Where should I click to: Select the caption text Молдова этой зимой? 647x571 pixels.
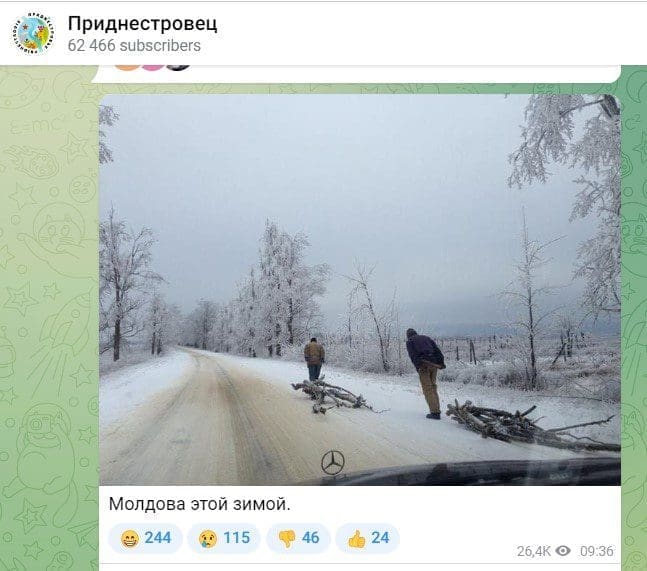[200, 504]
